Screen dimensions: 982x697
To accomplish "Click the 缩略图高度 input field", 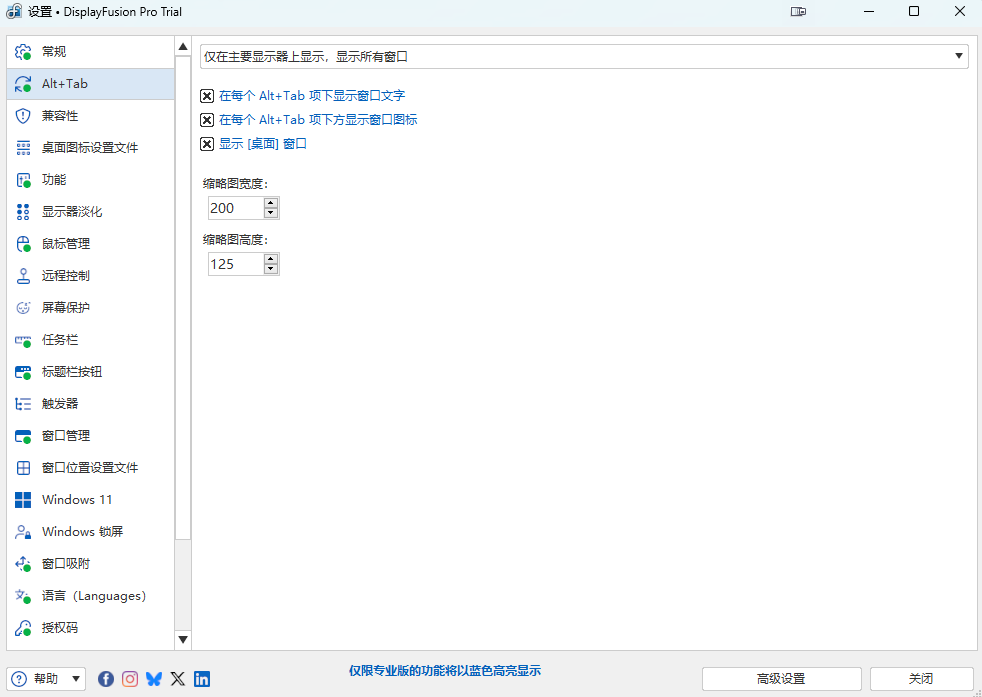I will (235, 264).
